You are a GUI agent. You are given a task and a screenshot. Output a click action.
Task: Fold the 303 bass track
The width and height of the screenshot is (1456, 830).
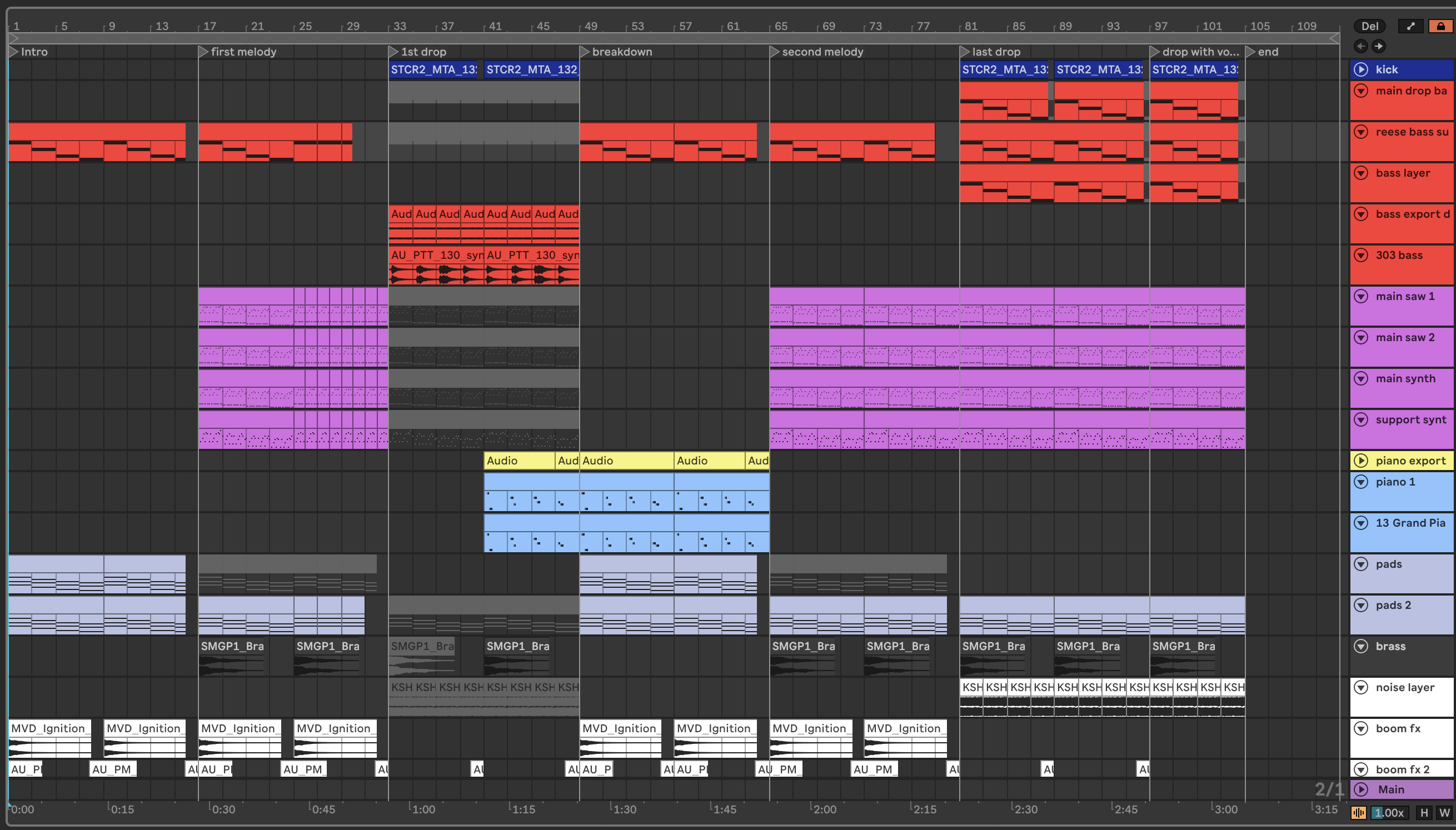point(1362,255)
